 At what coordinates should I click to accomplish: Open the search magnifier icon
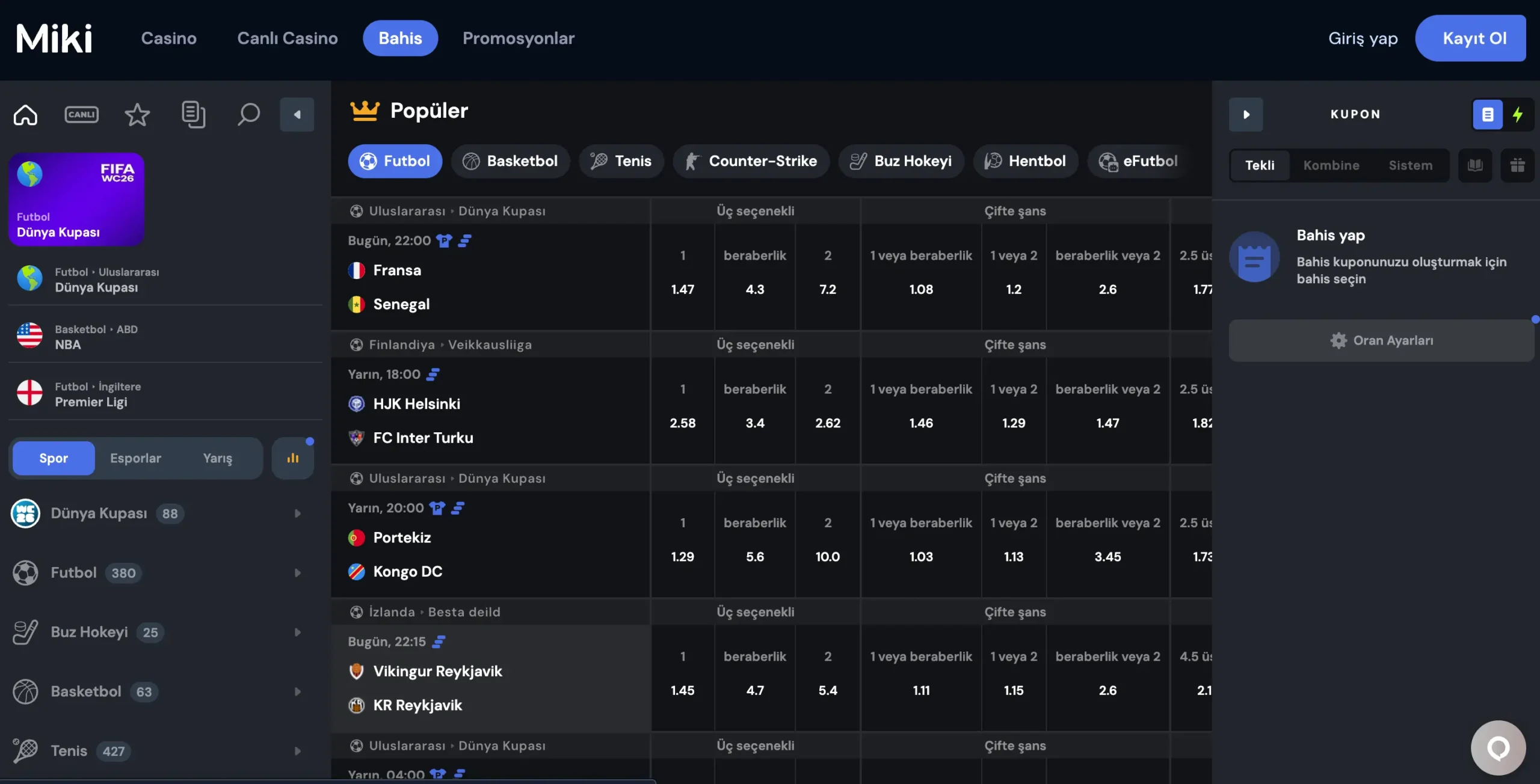tap(248, 114)
